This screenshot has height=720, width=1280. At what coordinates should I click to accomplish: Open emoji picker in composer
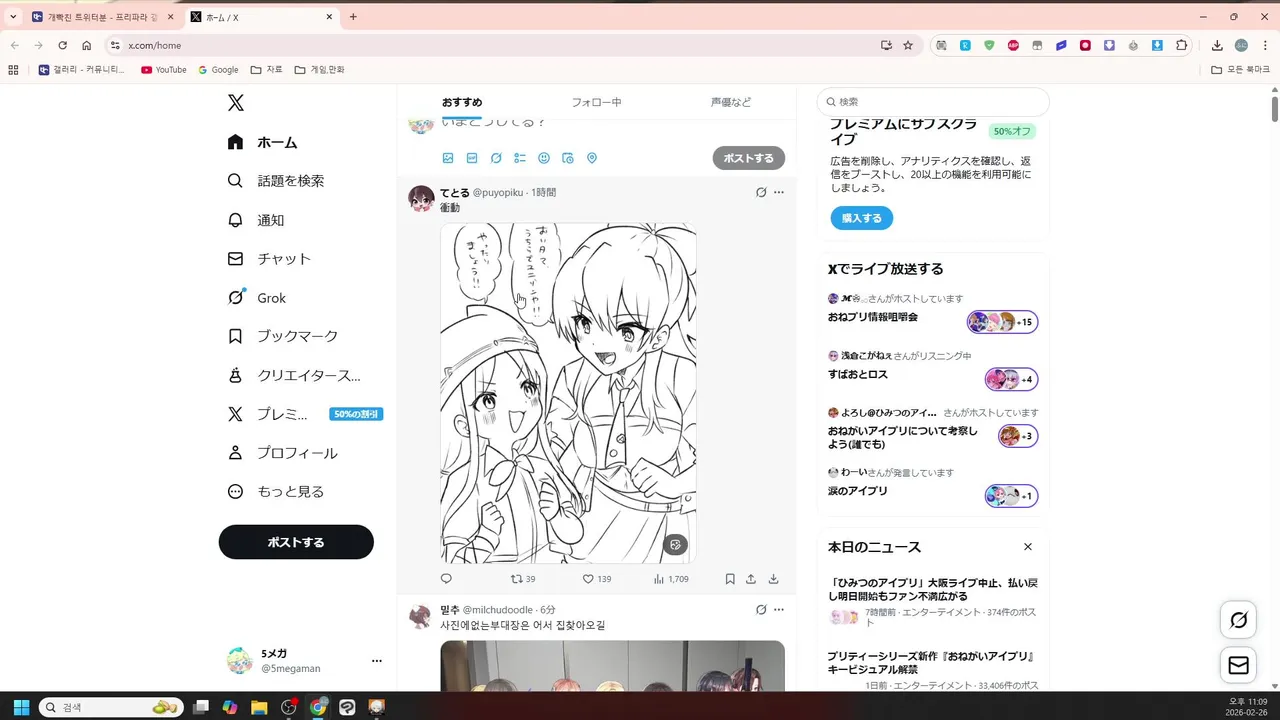[x=544, y=158]
